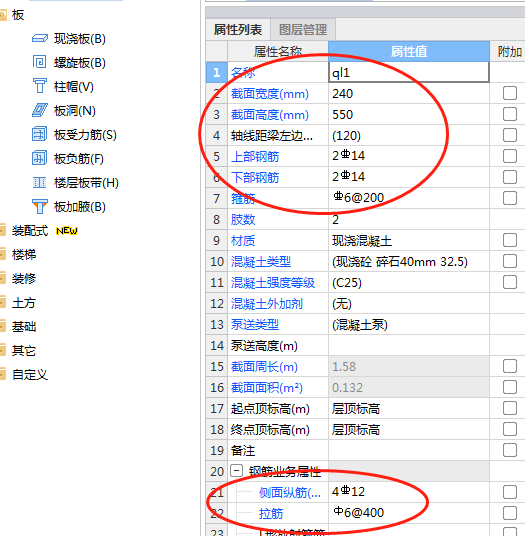Tick the 附加 checkbox for 拉筋
The image size is (525, 536).
[x=510, y=513]
